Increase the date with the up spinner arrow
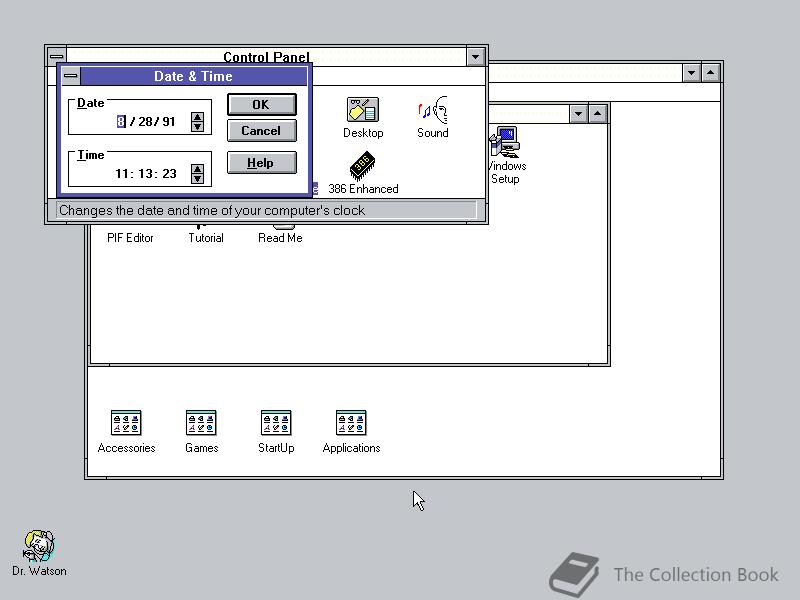800x600 pixels. pos(197,117)
